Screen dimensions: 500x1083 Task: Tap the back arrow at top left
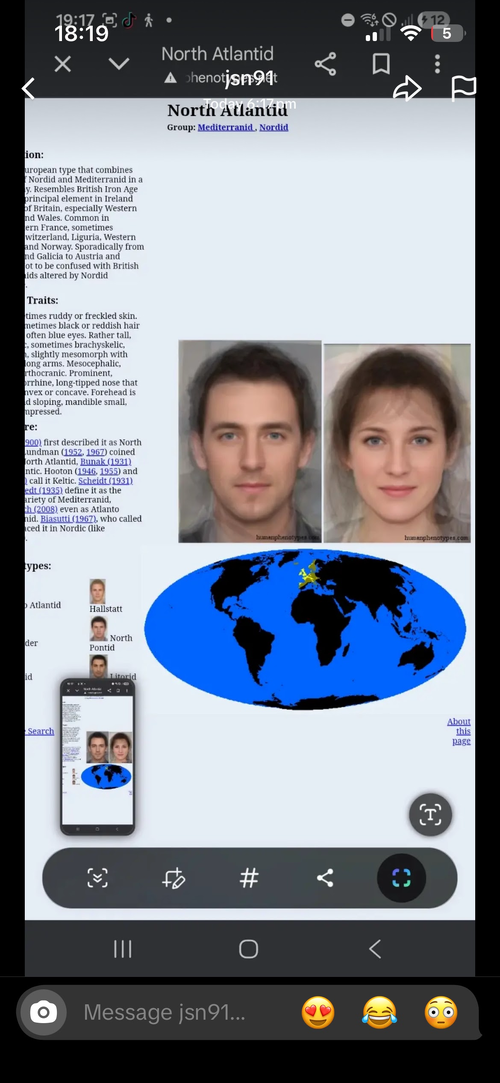(x=28, y=88)
